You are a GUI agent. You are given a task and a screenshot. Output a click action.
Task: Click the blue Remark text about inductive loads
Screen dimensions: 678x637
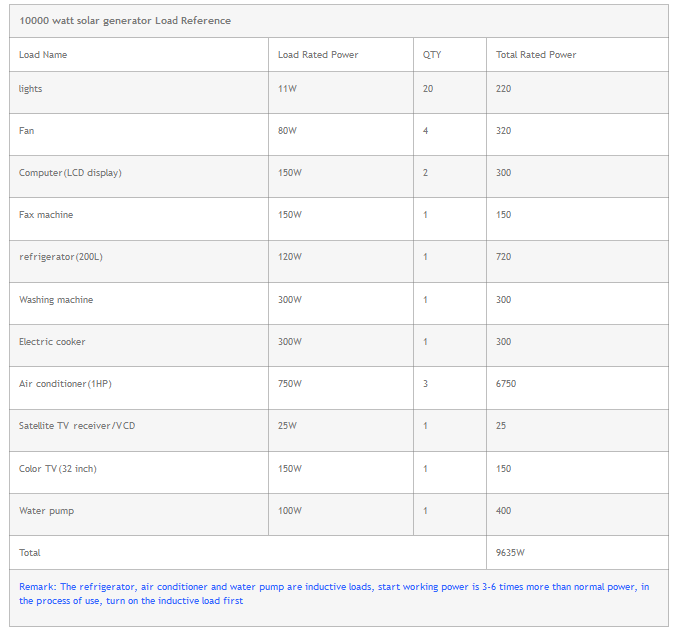point(334,594)
